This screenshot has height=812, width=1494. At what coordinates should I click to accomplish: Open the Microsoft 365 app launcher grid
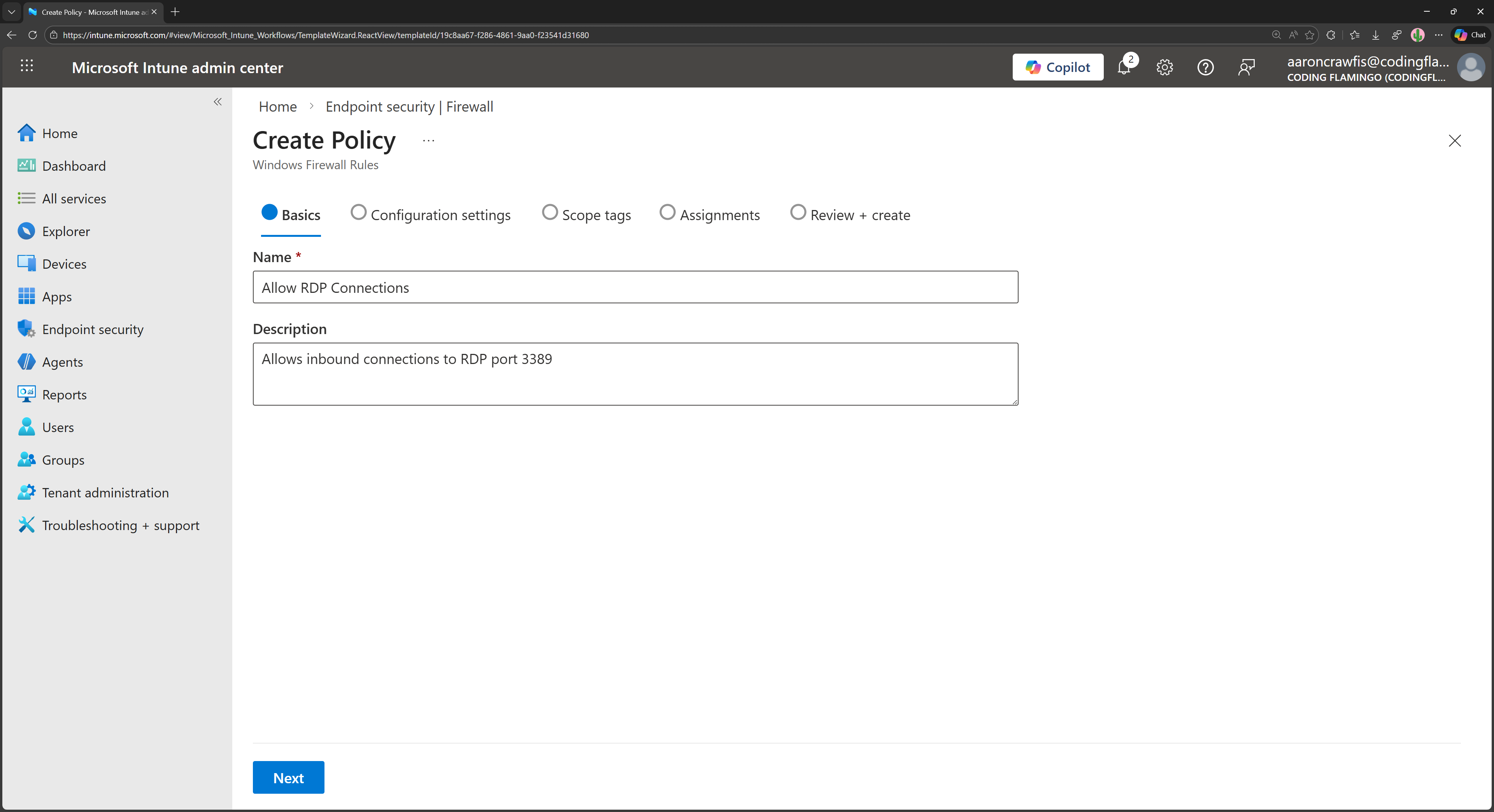27,66
